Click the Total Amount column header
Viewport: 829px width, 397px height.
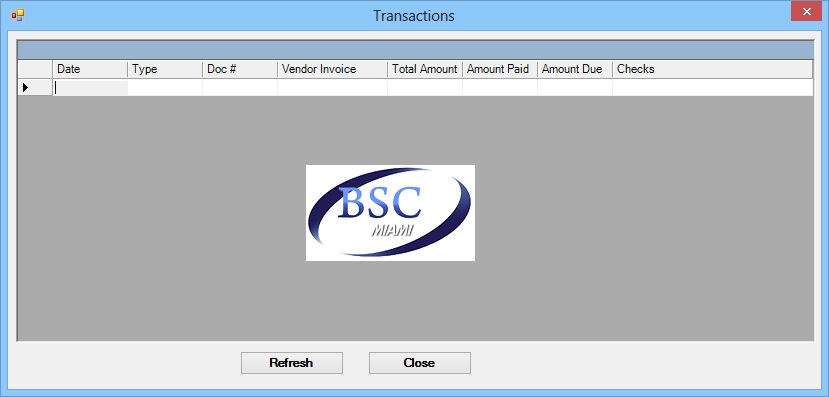point(425,69)
